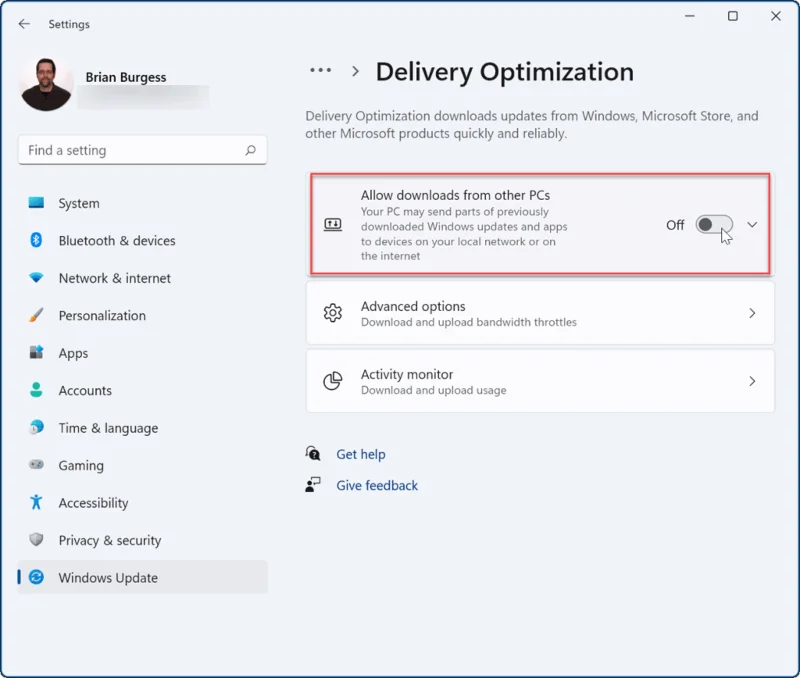Click the Give feedback person icon
The width and height of the screenshot is (800, 678).
(313, 485)
